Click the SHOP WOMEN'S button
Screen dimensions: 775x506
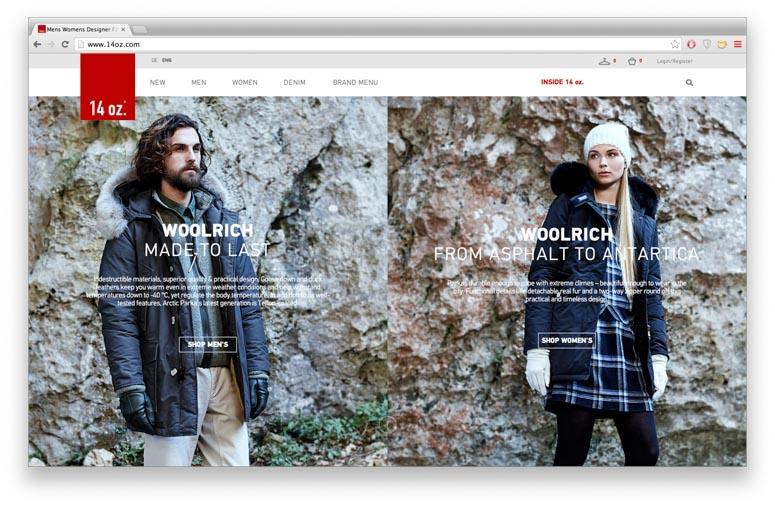tap(566, 340)
